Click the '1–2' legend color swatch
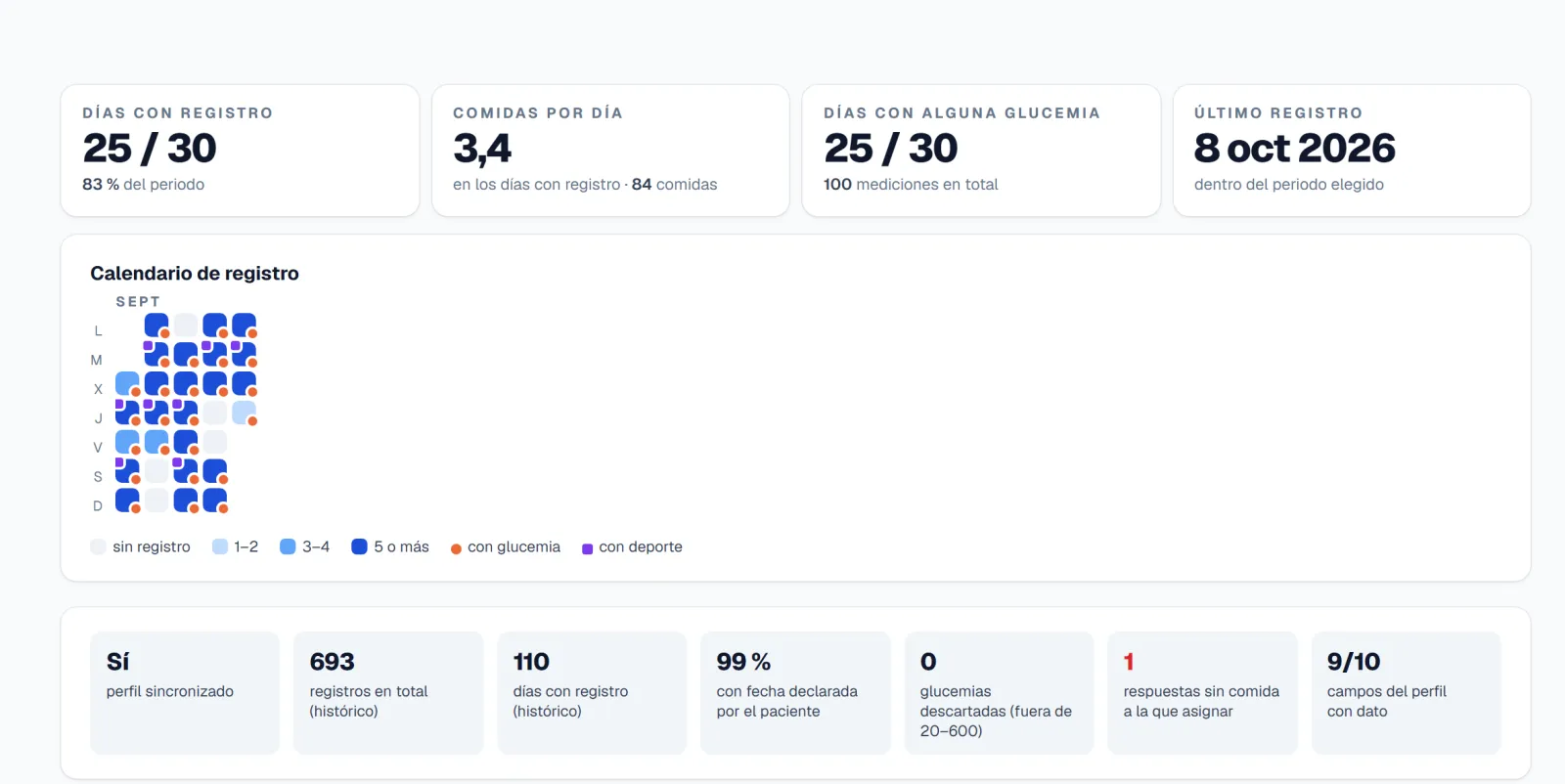The width and height of the screenshot is (1565, 784). click(220, 546)
